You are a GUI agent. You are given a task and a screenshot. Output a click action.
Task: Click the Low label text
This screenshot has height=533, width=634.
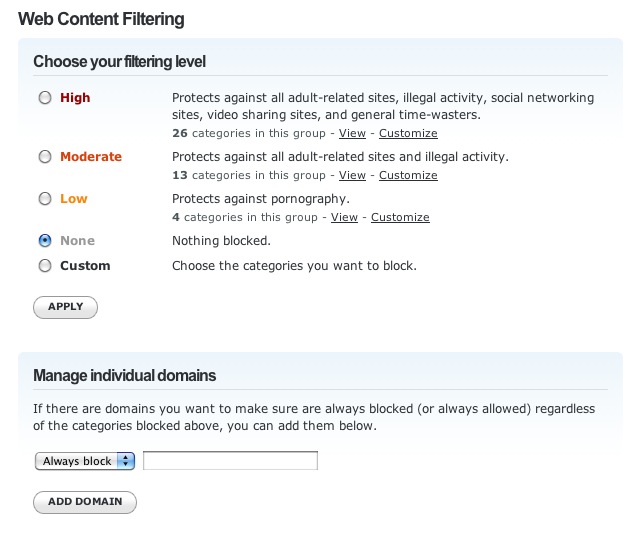74,199
